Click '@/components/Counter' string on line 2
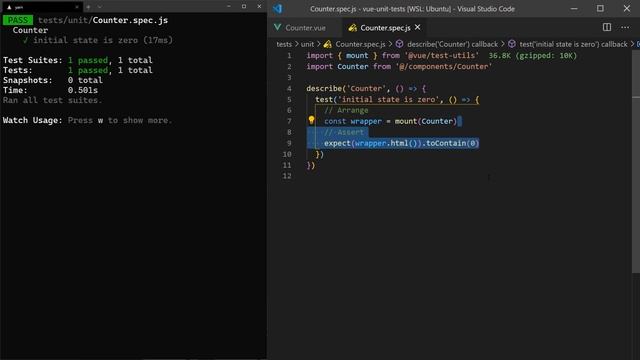Screen dimensions: 640x360 pos(444,67)
